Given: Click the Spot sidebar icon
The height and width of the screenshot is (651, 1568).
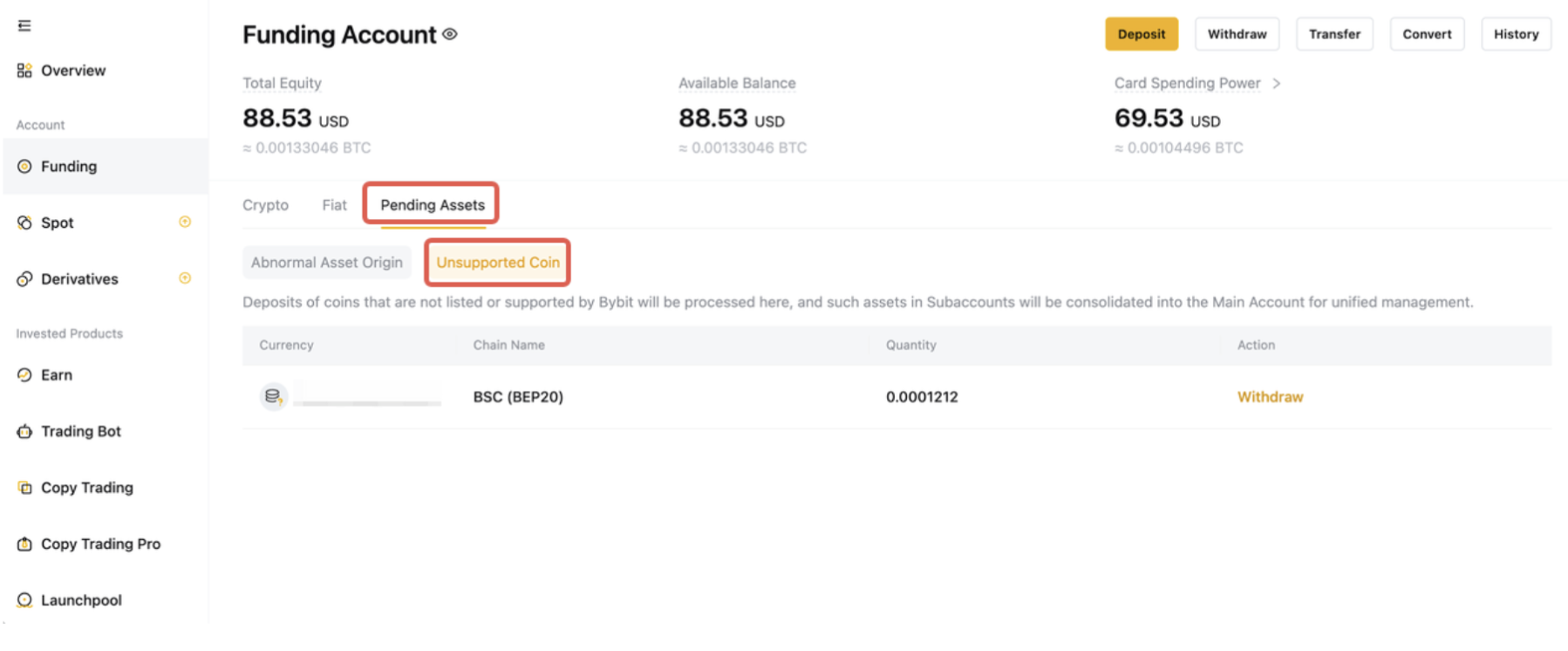Looking at the screenshot, I should [x=24, y=223].
